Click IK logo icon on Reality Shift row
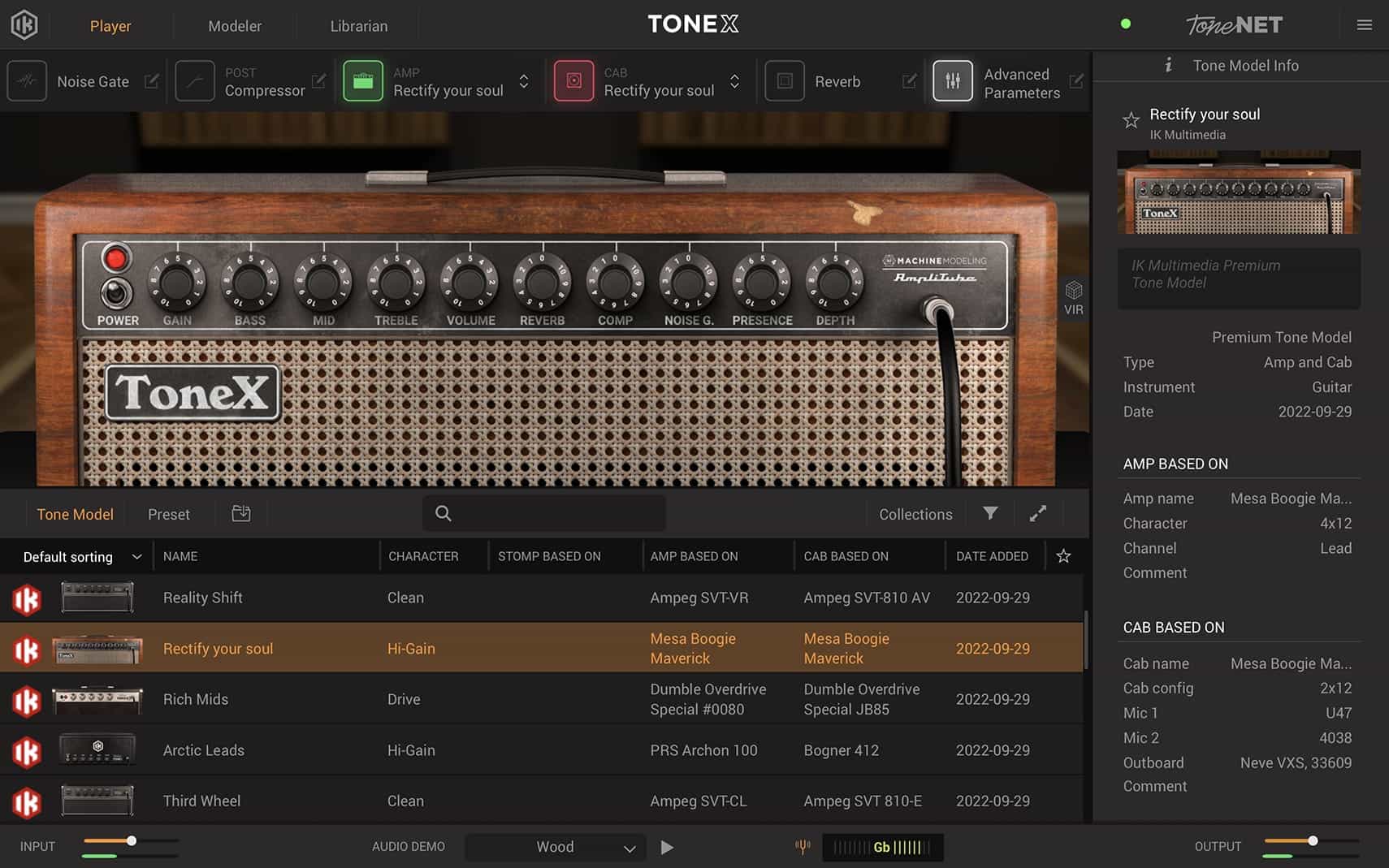 pos(26,599)
